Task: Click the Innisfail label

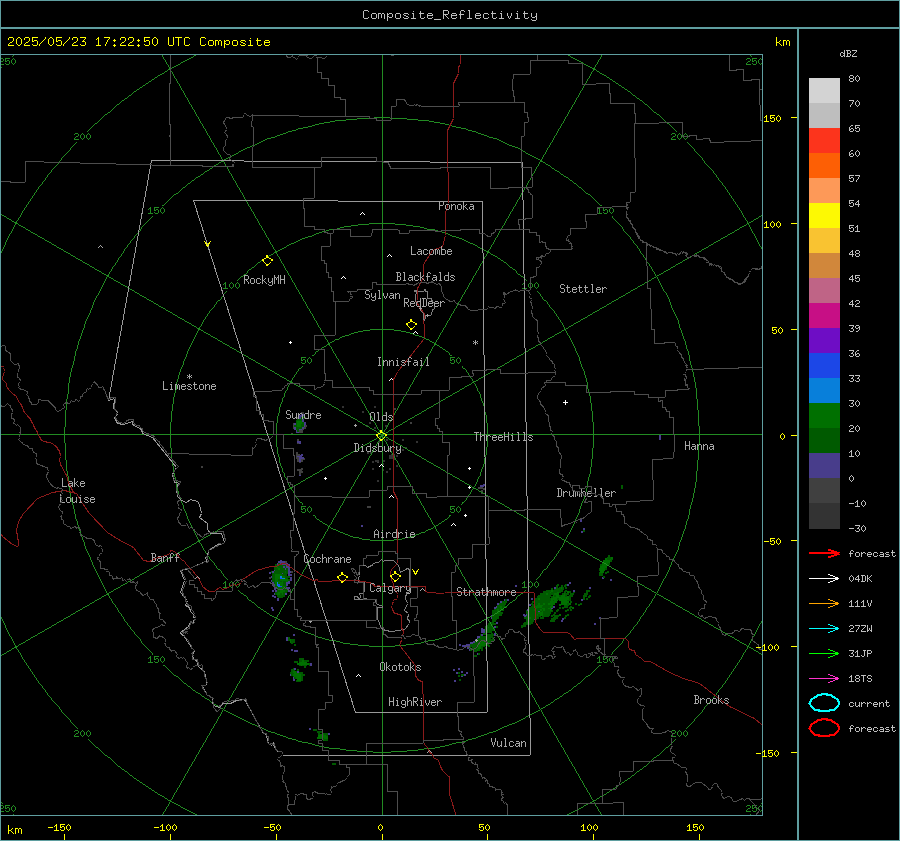Action: point(403,362)
